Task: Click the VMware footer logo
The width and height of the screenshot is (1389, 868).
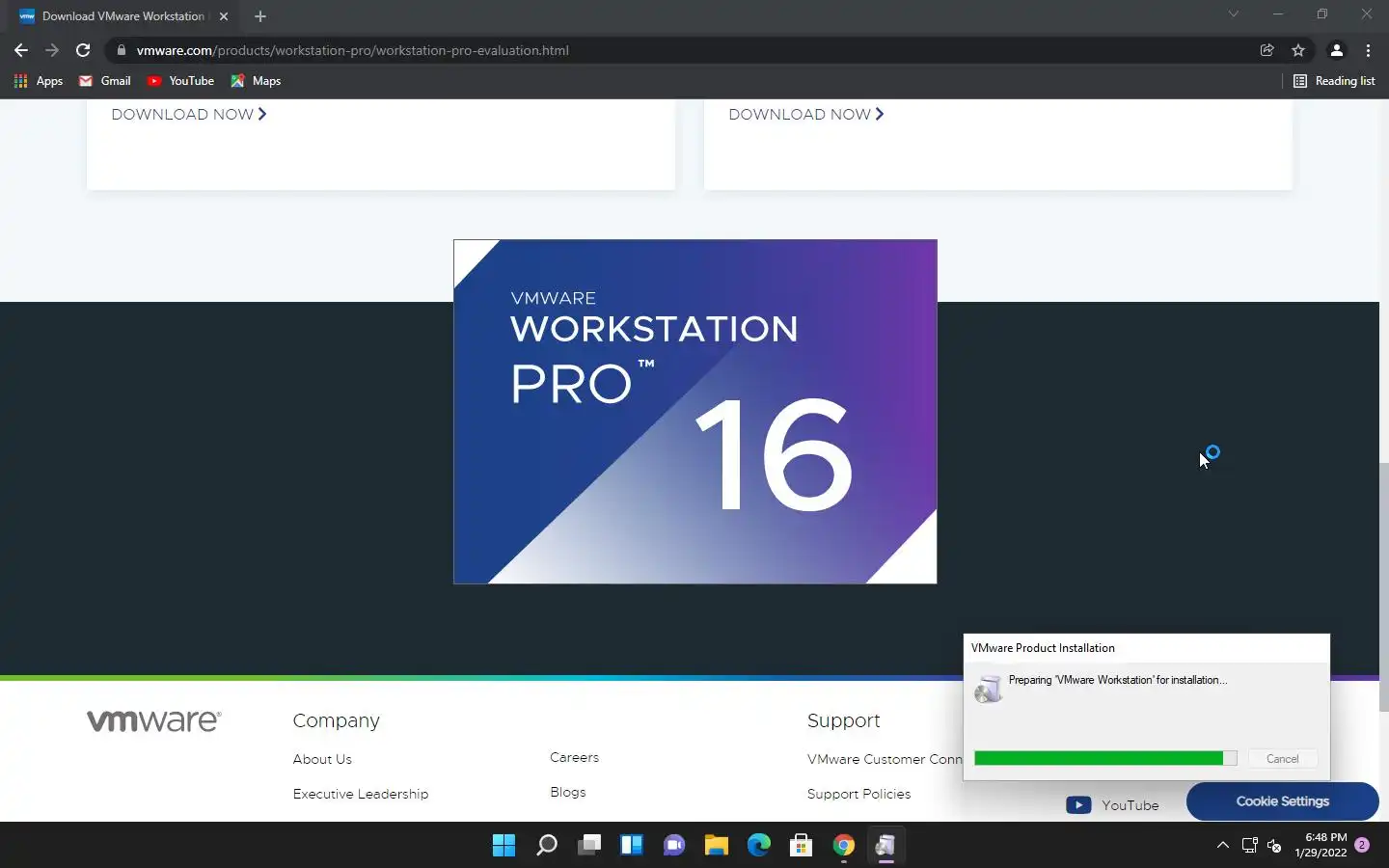Action: pos(154,720)
